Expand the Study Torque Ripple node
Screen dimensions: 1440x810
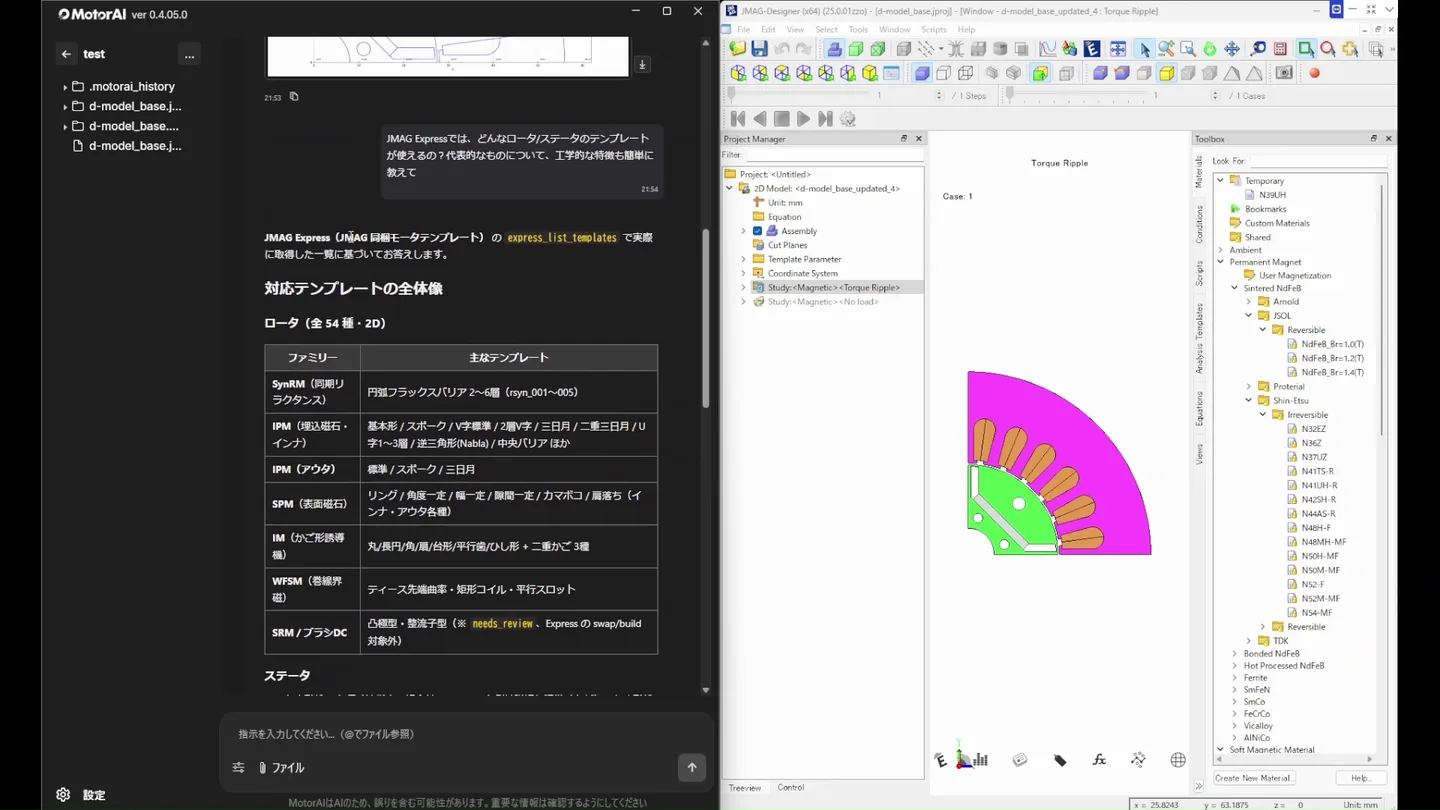pyautogui.click(x=743, y=287)
